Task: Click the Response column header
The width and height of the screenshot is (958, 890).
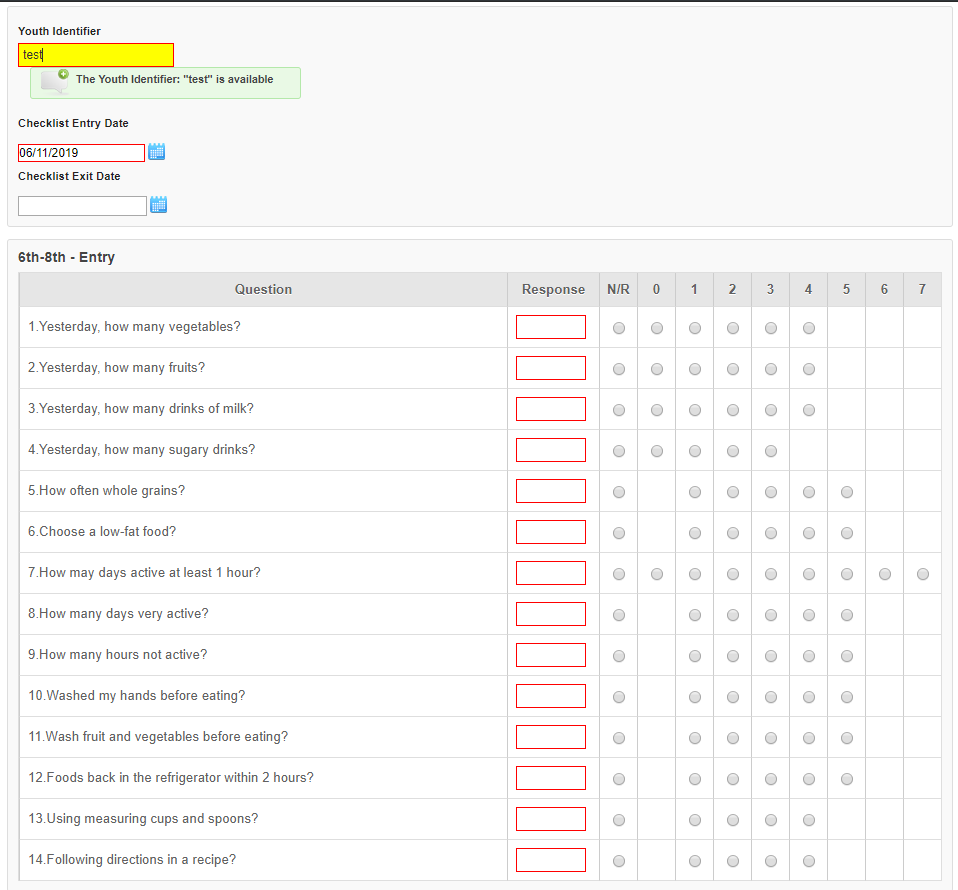Action: tap(553, 289)
